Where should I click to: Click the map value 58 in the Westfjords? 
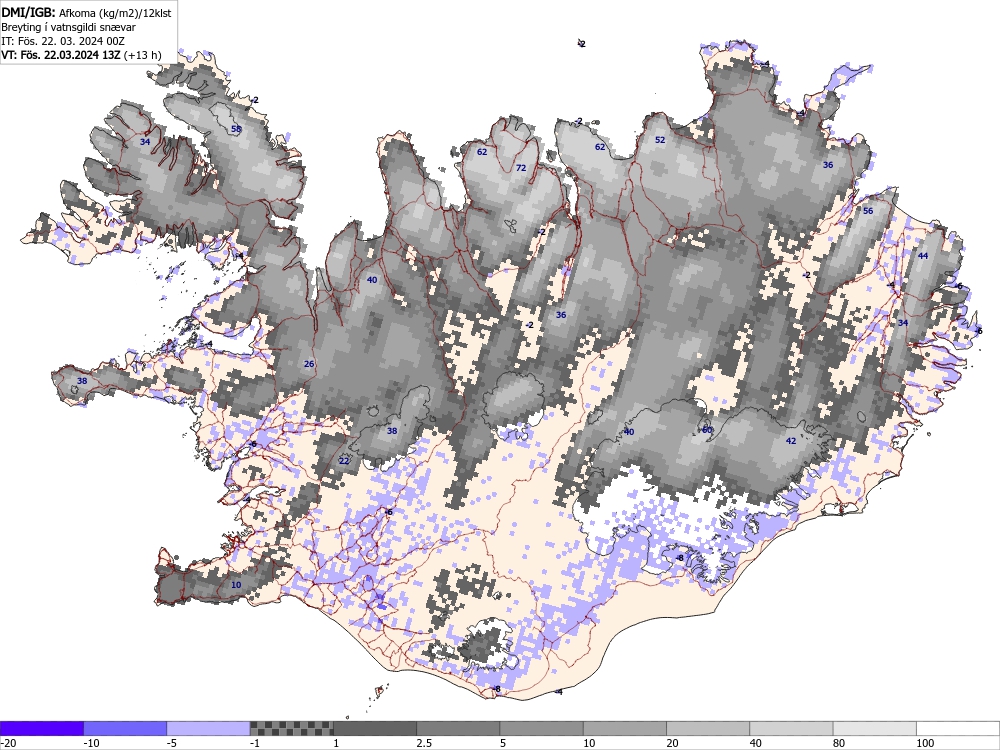pos(236,129)
